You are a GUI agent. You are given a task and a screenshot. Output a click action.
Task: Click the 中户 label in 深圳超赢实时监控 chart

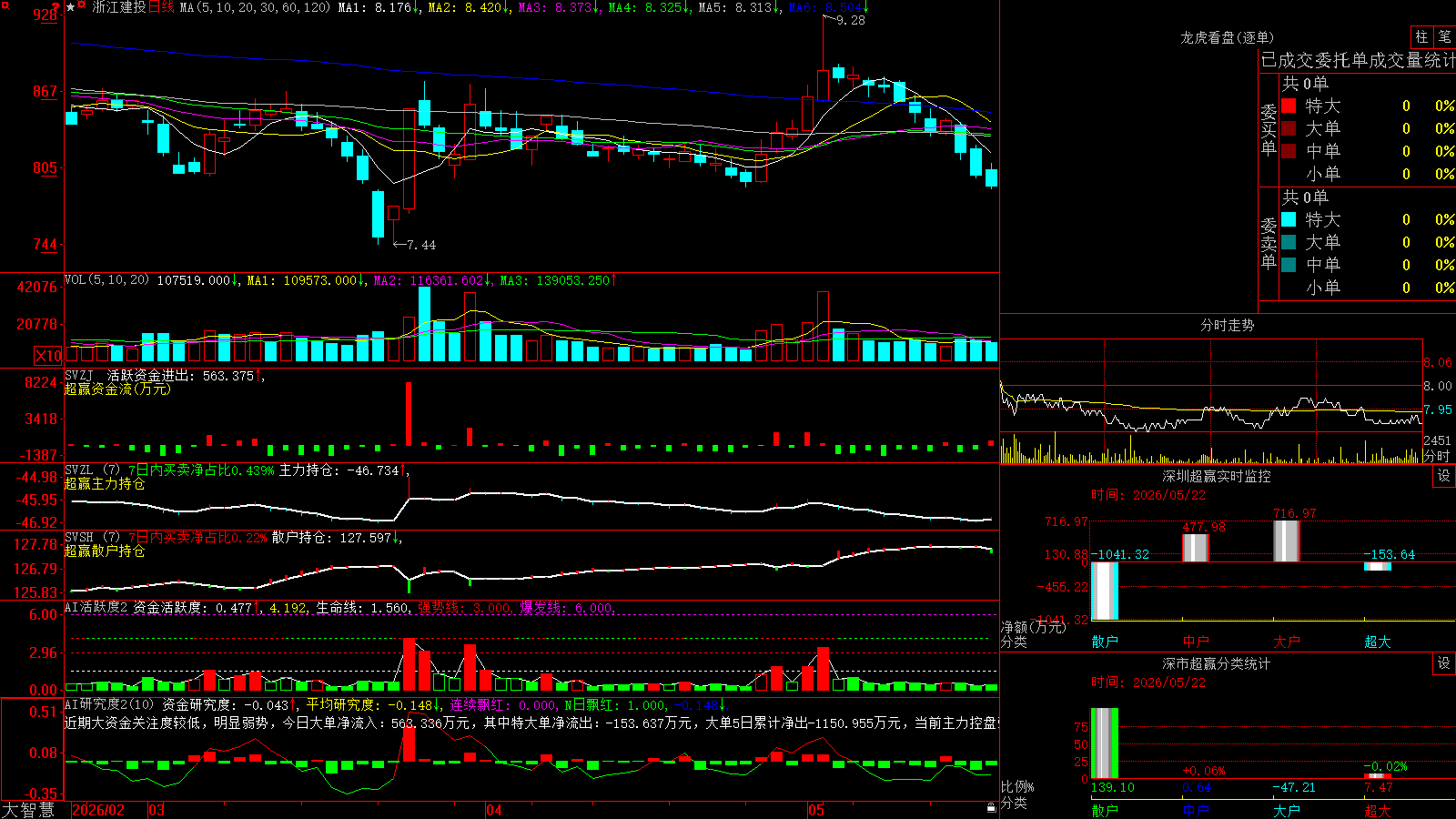(x=1196, y=642)
